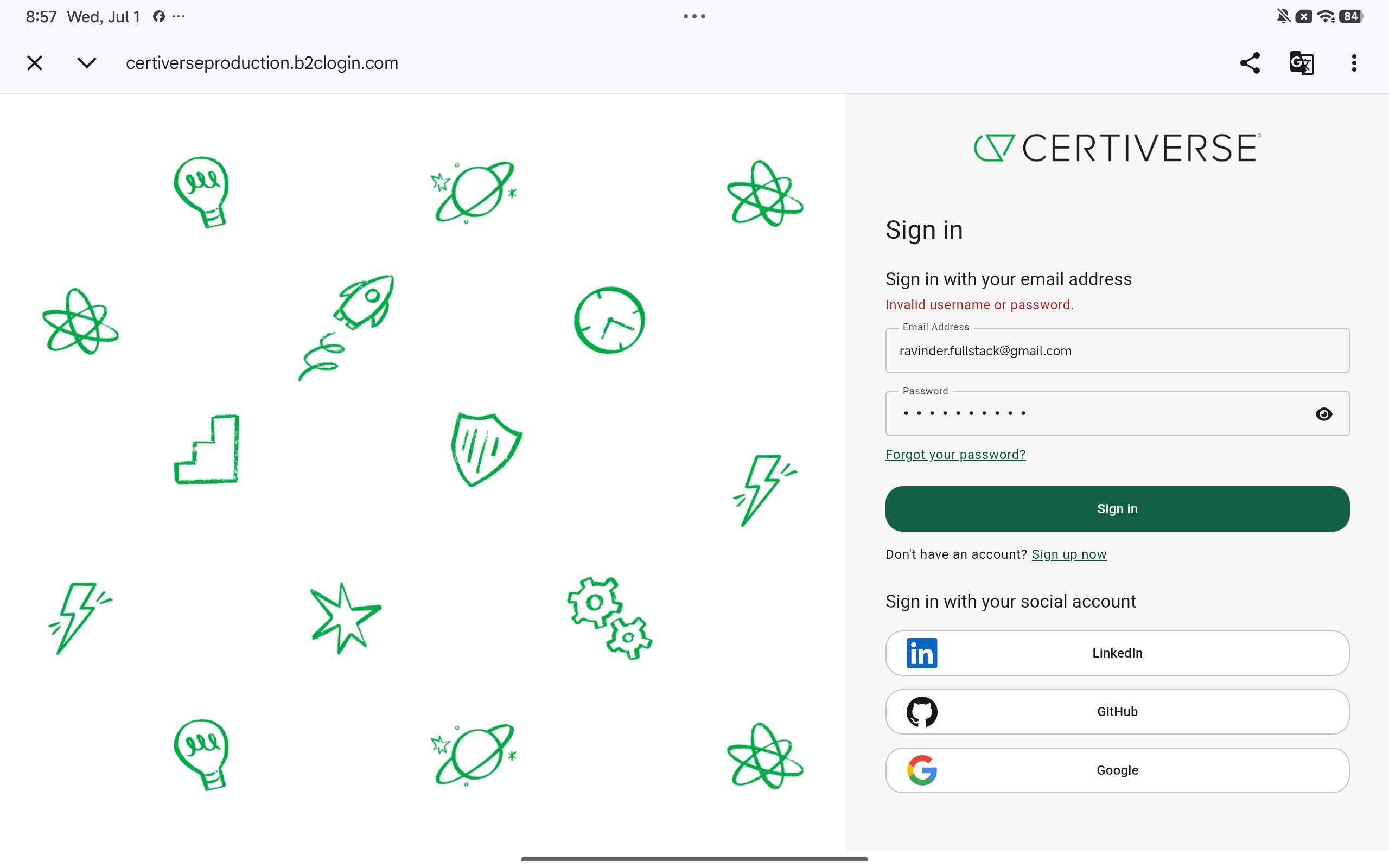
Task: Open the three-dot browser menu
Action: (x=1354, y=62)
